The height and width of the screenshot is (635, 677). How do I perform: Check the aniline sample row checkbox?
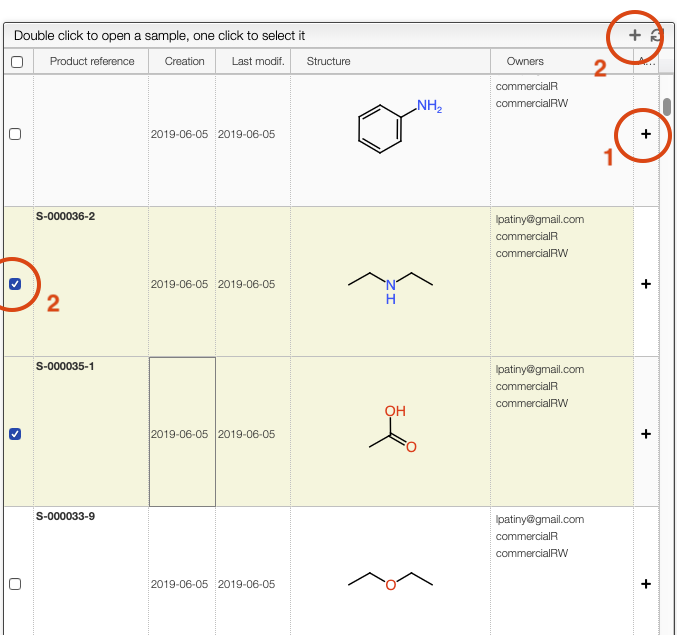pos(15,134)
